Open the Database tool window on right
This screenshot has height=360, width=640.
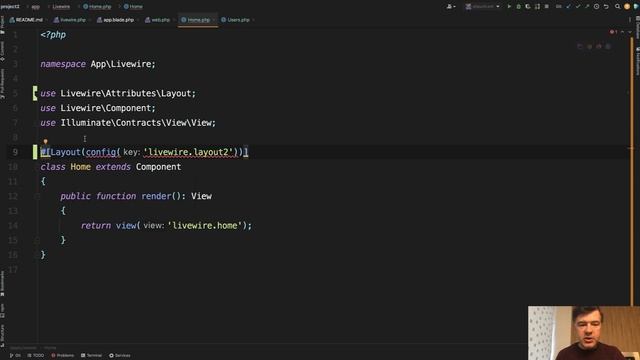638,27
